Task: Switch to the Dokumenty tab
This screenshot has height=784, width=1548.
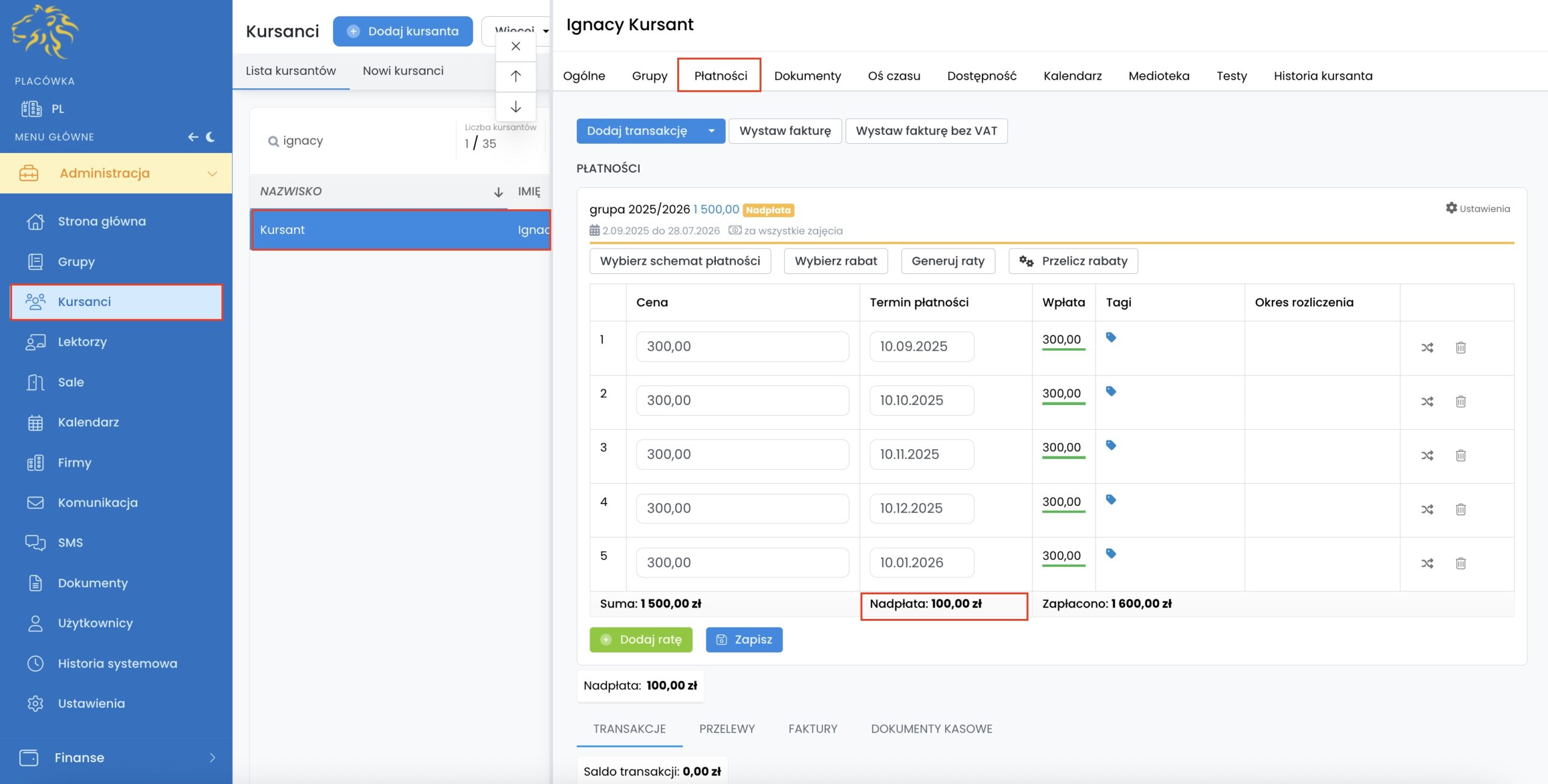Action: click(807, 76)
